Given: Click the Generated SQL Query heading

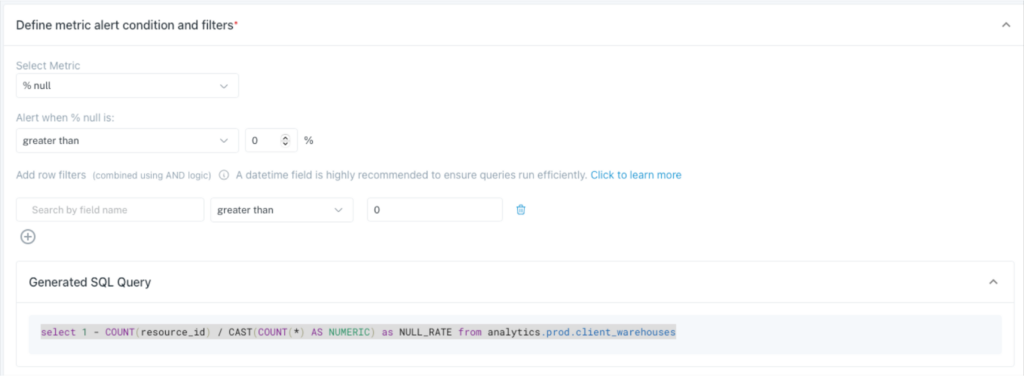Looking at the screenshot, I should pyautogui.click(x=89, y=282).
